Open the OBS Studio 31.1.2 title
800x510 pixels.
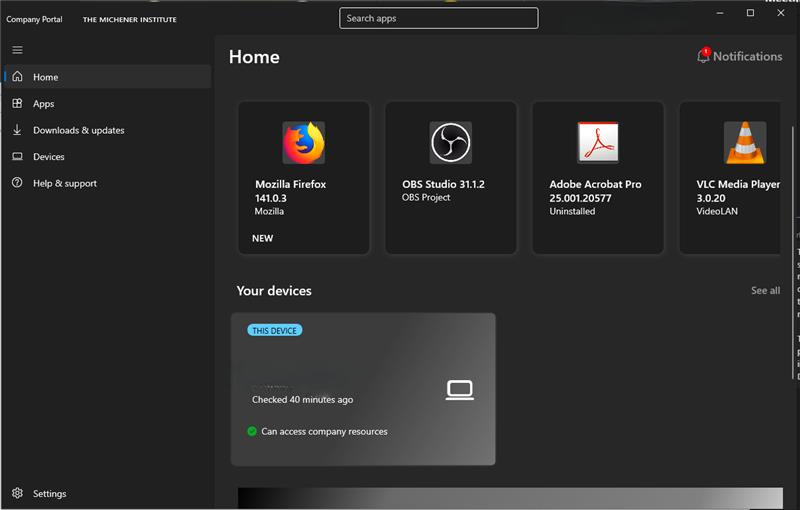point(443,184)
